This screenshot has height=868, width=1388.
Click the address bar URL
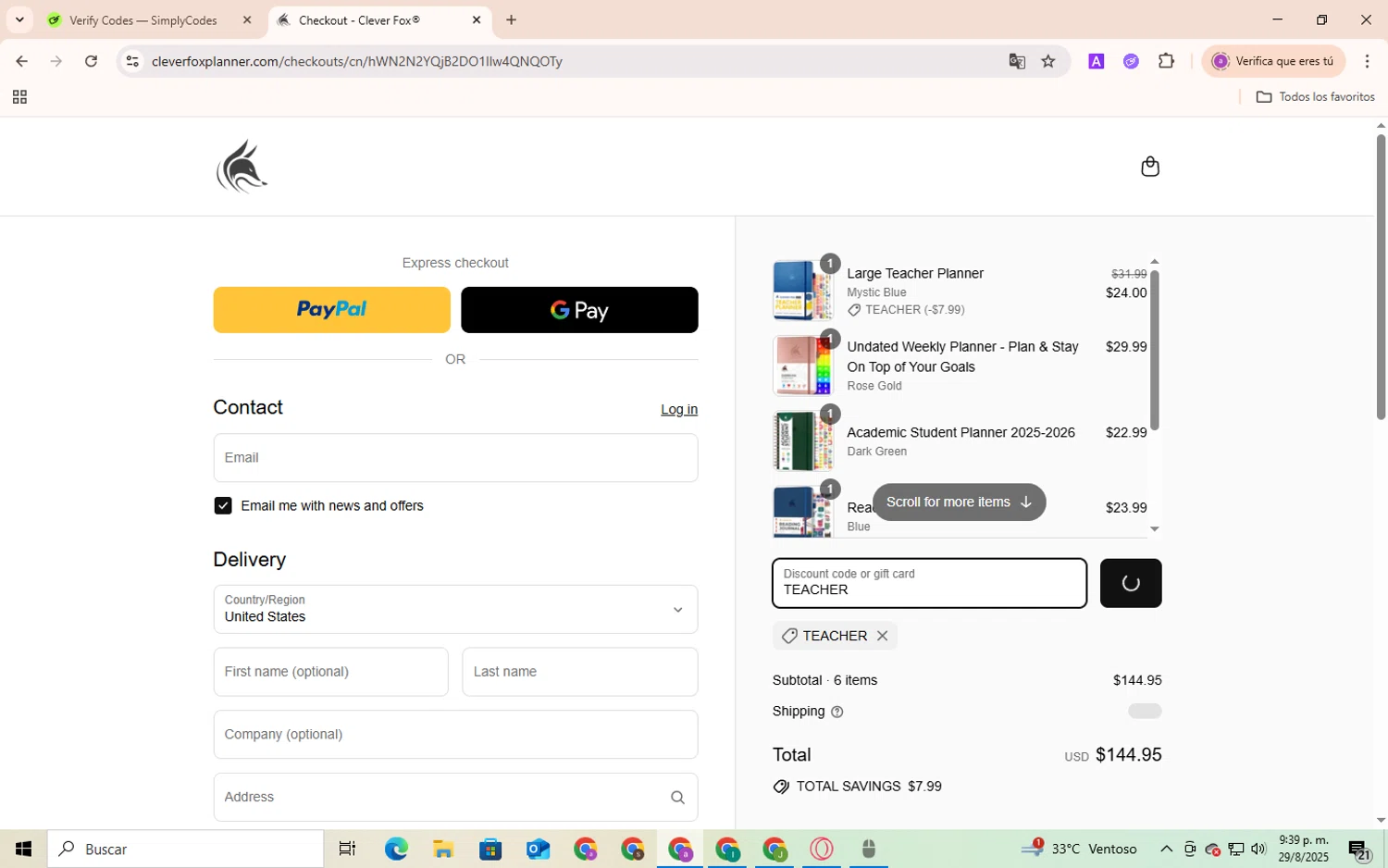357,61
